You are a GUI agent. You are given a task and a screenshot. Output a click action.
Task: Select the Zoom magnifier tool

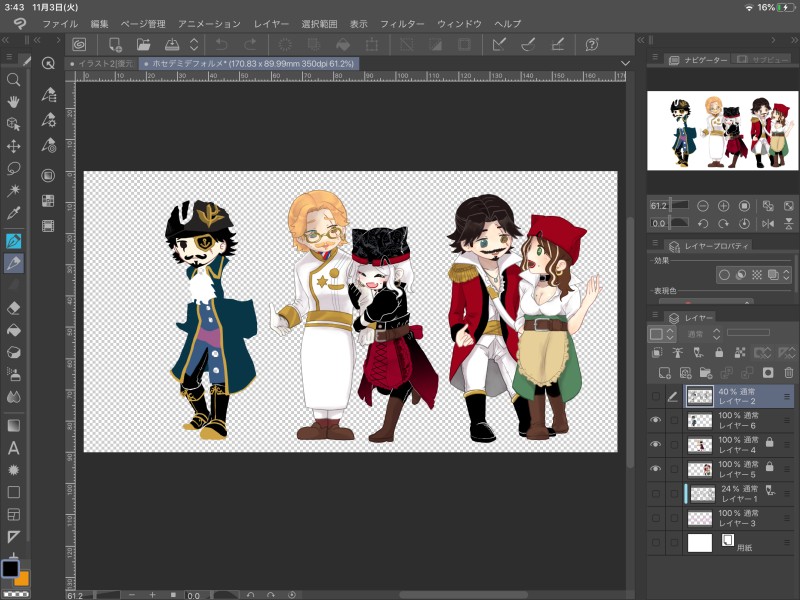(14, 80)
